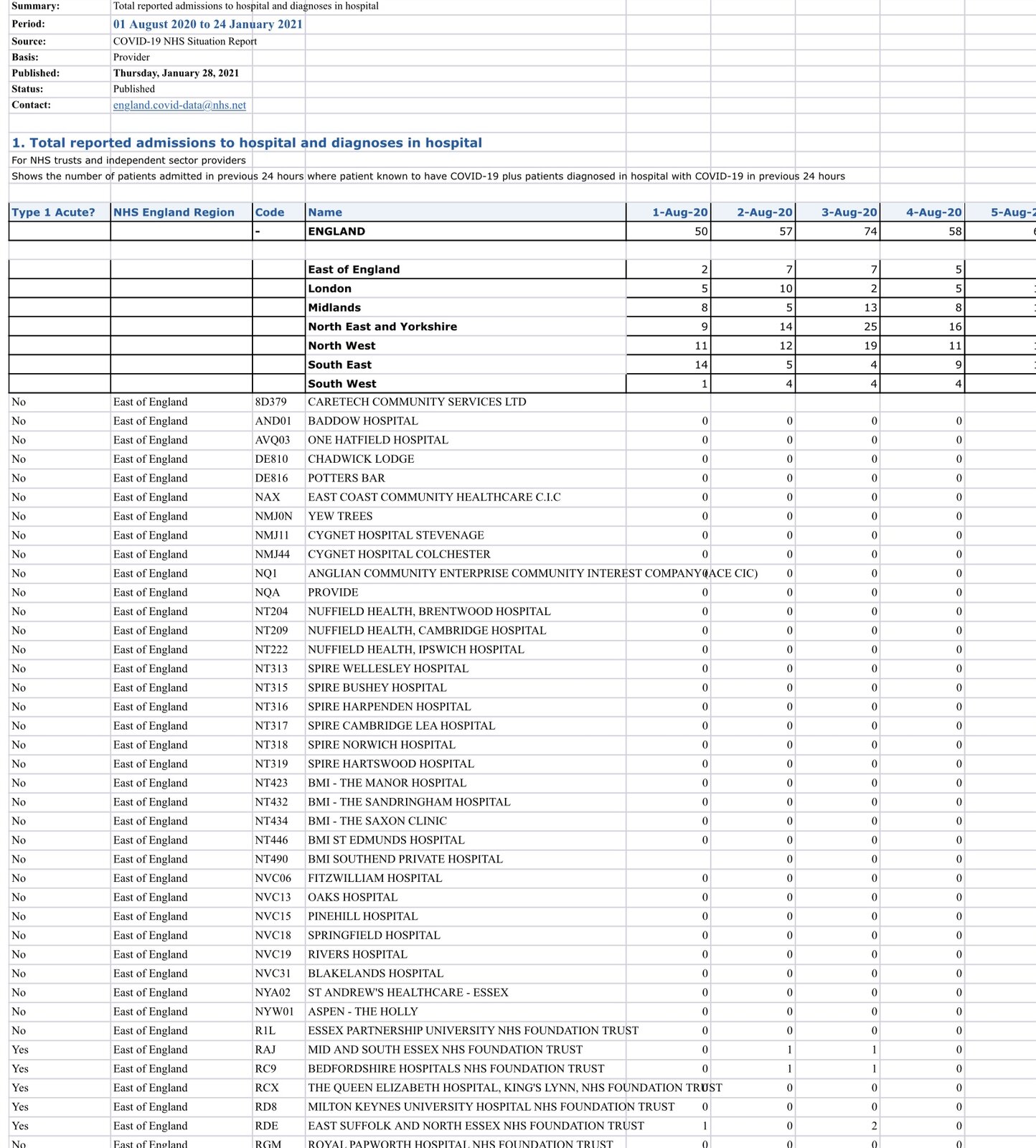Viewport: 1036px width, 1148px height.
Task: Click the period "01 August 2020 to 24 January 2021" cell
Action: [207, 24]
